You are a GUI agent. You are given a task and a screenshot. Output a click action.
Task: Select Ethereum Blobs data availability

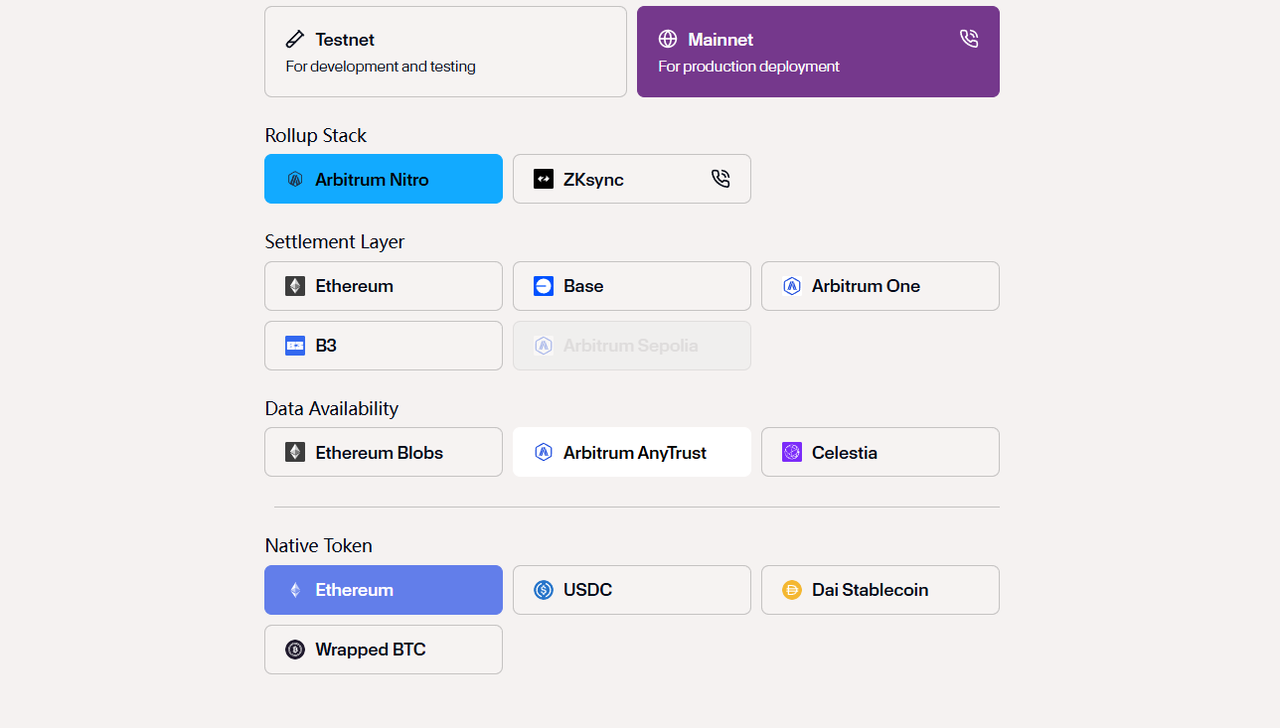click(383, 452)
